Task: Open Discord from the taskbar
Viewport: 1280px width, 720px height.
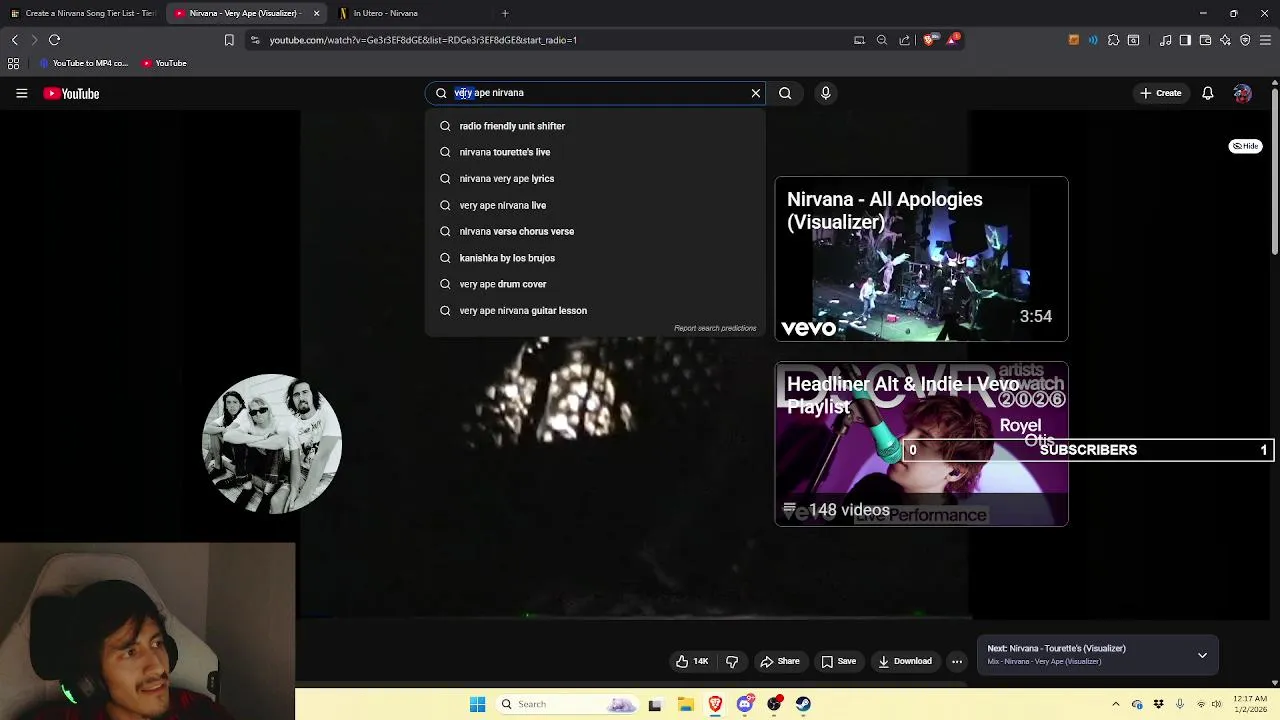Action: [744, 704]
